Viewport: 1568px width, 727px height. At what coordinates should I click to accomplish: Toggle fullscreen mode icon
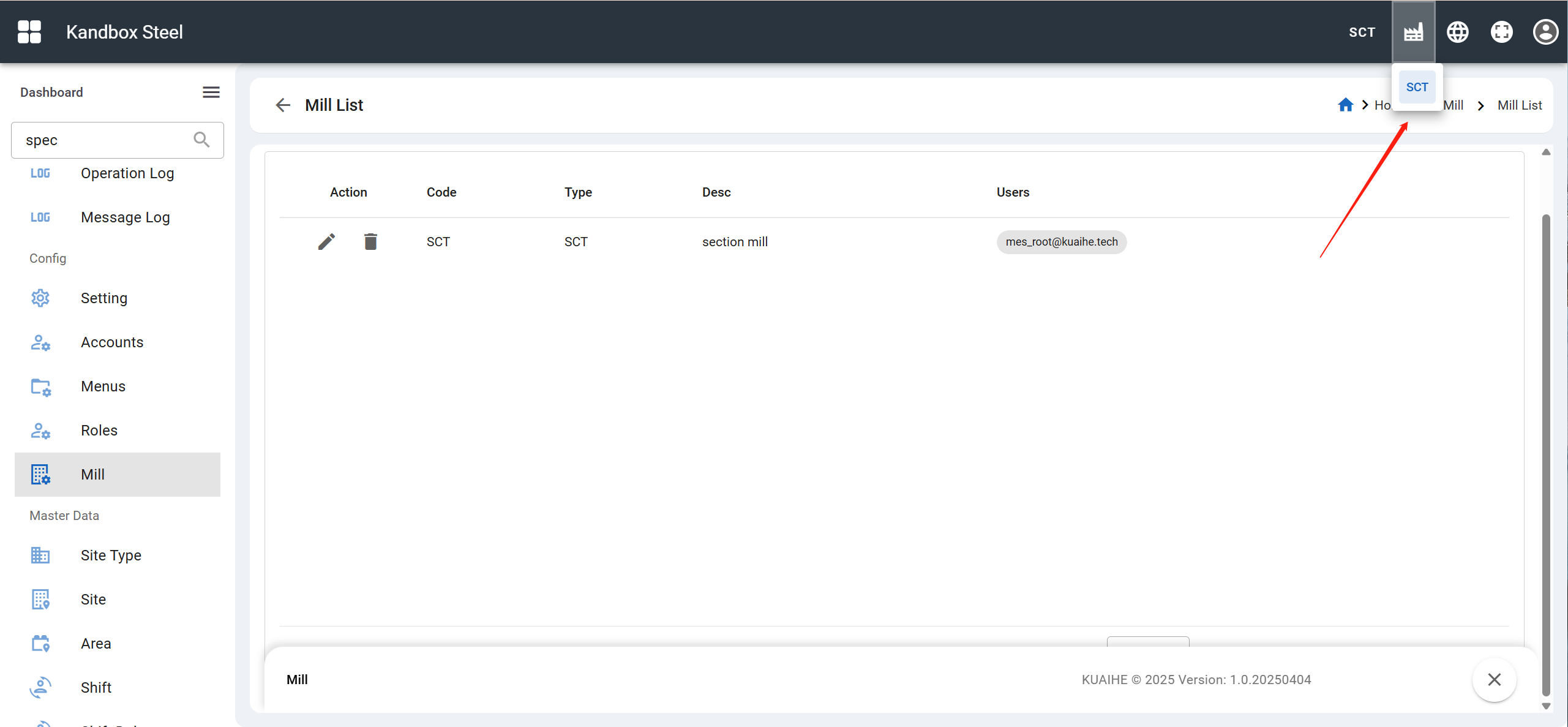click(1501, 32)
